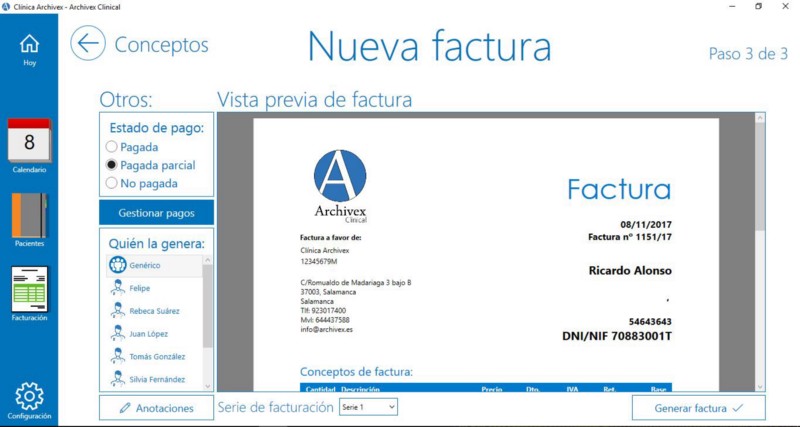Click the invoice preview scrollbar down arrow

pos(760,387)
